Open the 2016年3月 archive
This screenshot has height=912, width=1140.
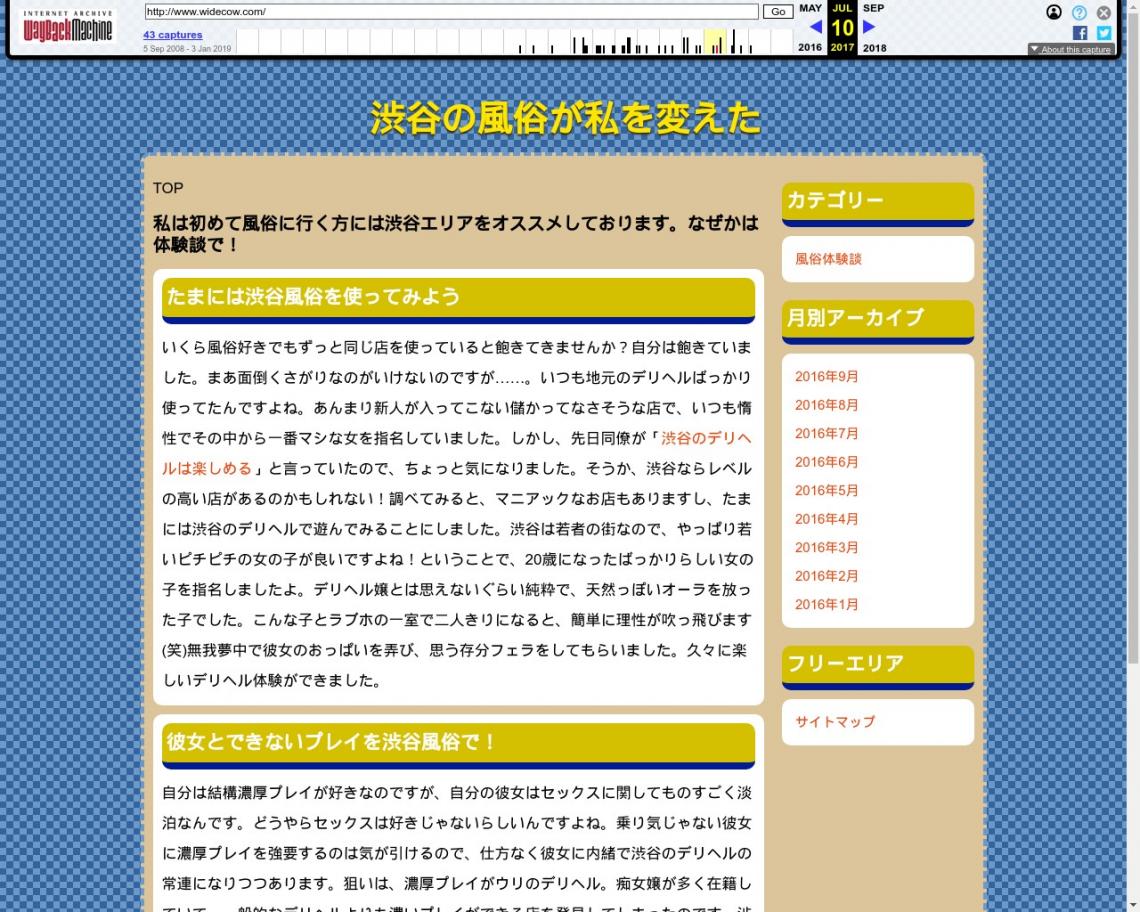coord(827,548)
